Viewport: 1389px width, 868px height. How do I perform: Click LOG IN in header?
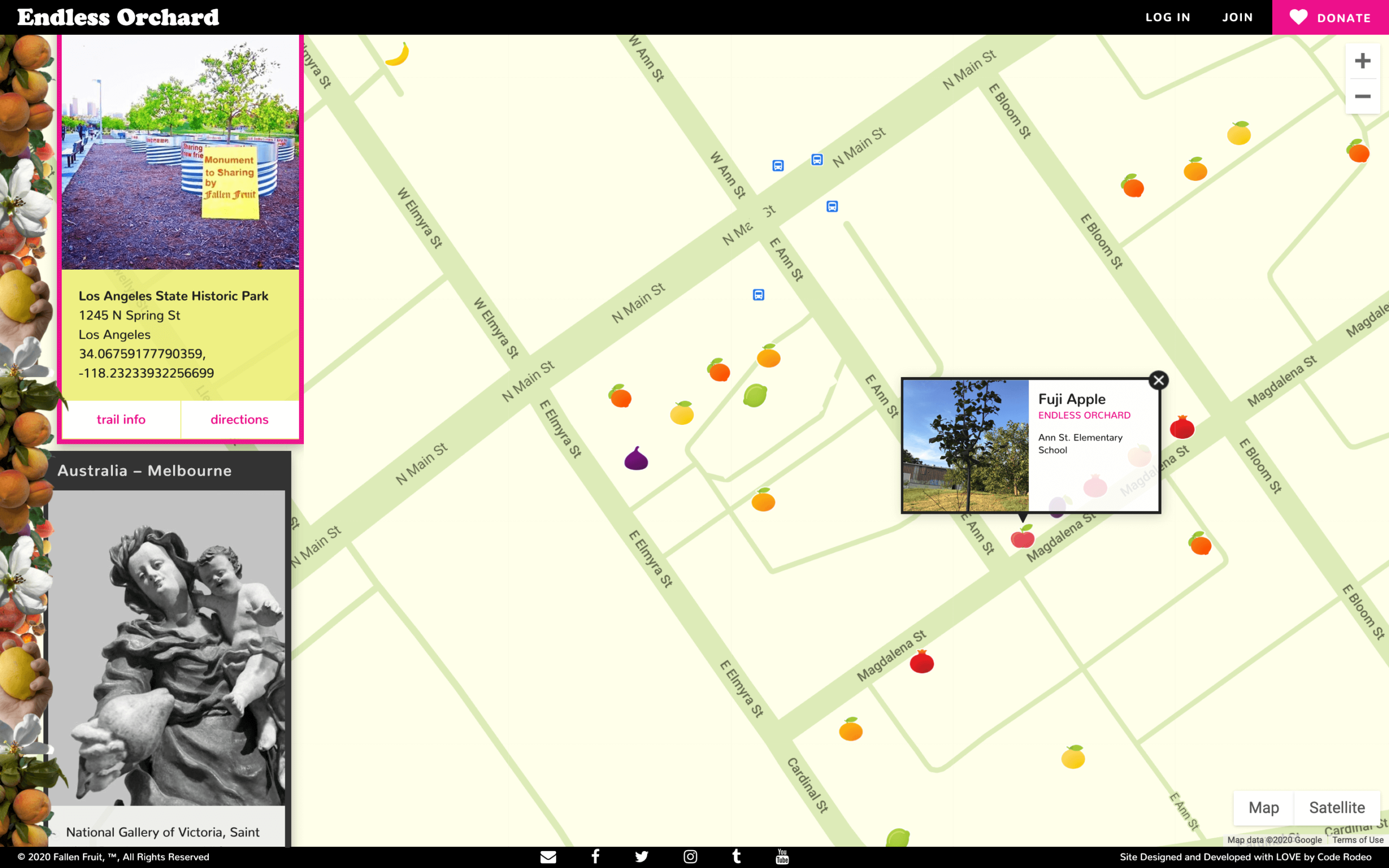1168,17
